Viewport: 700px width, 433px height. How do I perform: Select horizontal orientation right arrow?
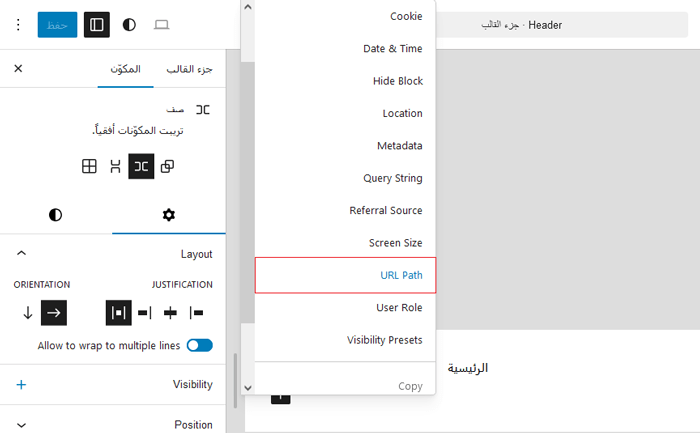(54, 313)
